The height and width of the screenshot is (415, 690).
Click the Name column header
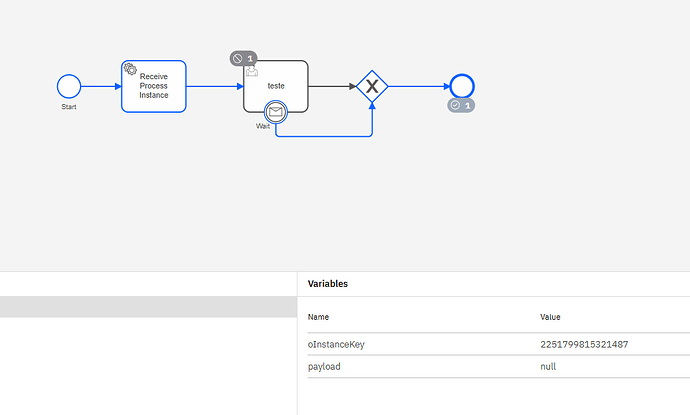pyautogui.click(x=318, y=317)
